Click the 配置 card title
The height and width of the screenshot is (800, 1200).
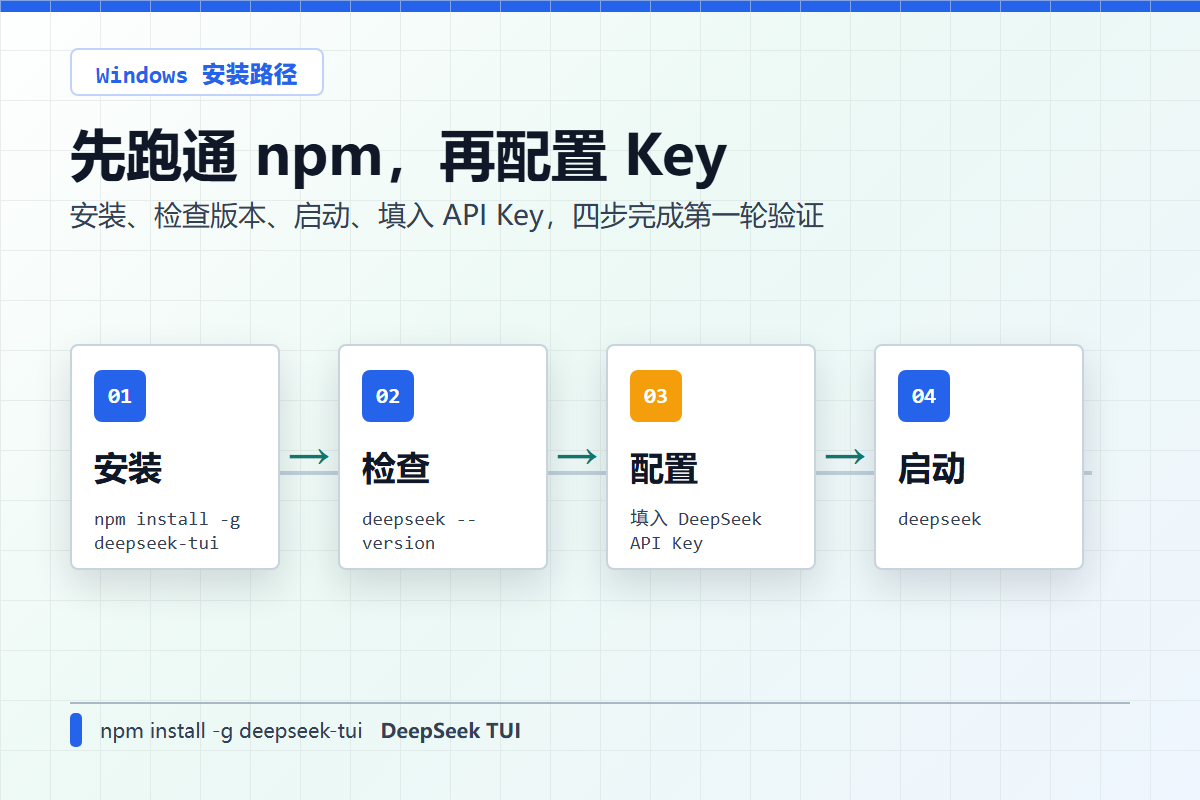pos(664,468)
